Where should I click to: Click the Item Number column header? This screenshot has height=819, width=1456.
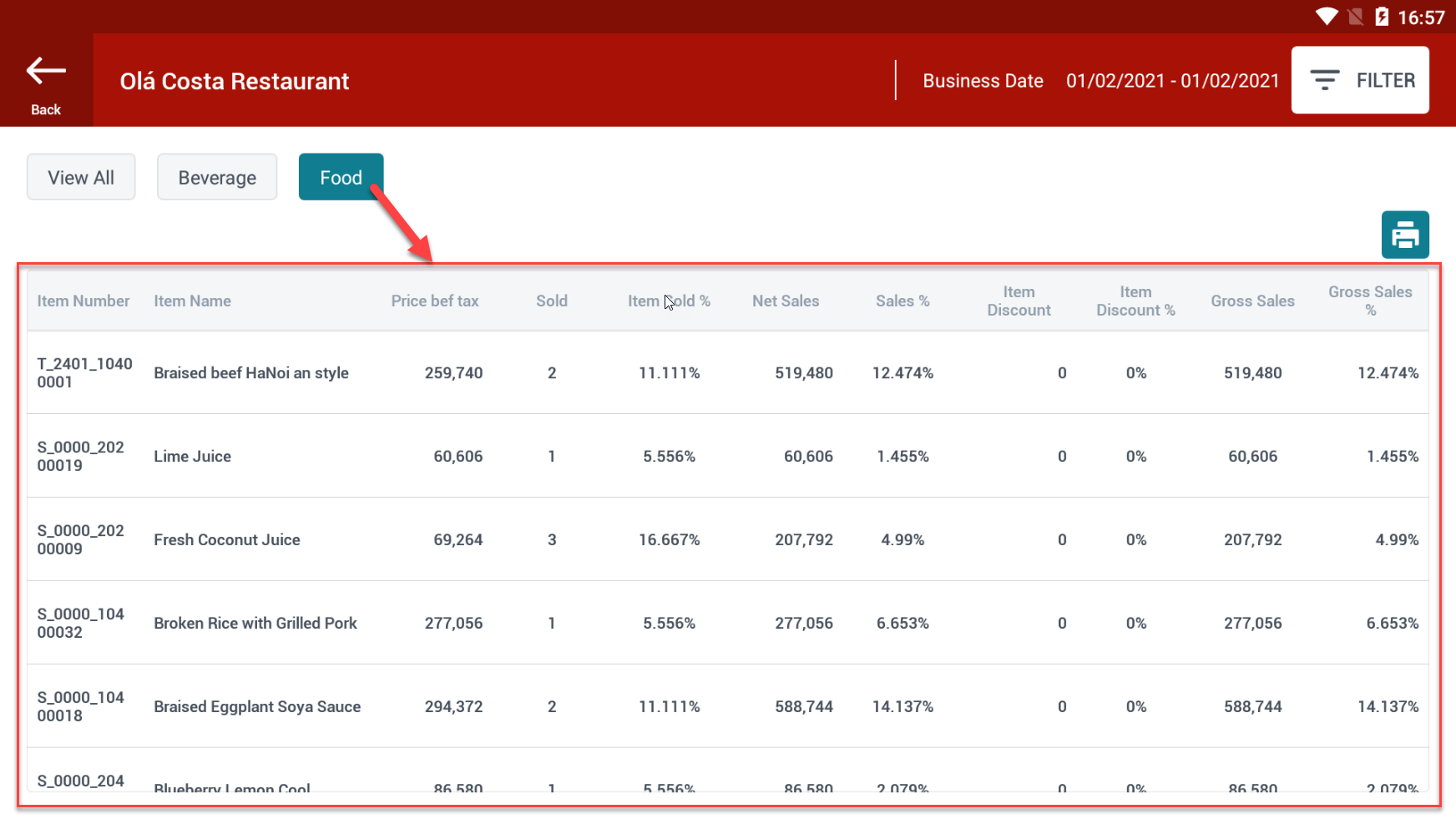tap(83, 301)
